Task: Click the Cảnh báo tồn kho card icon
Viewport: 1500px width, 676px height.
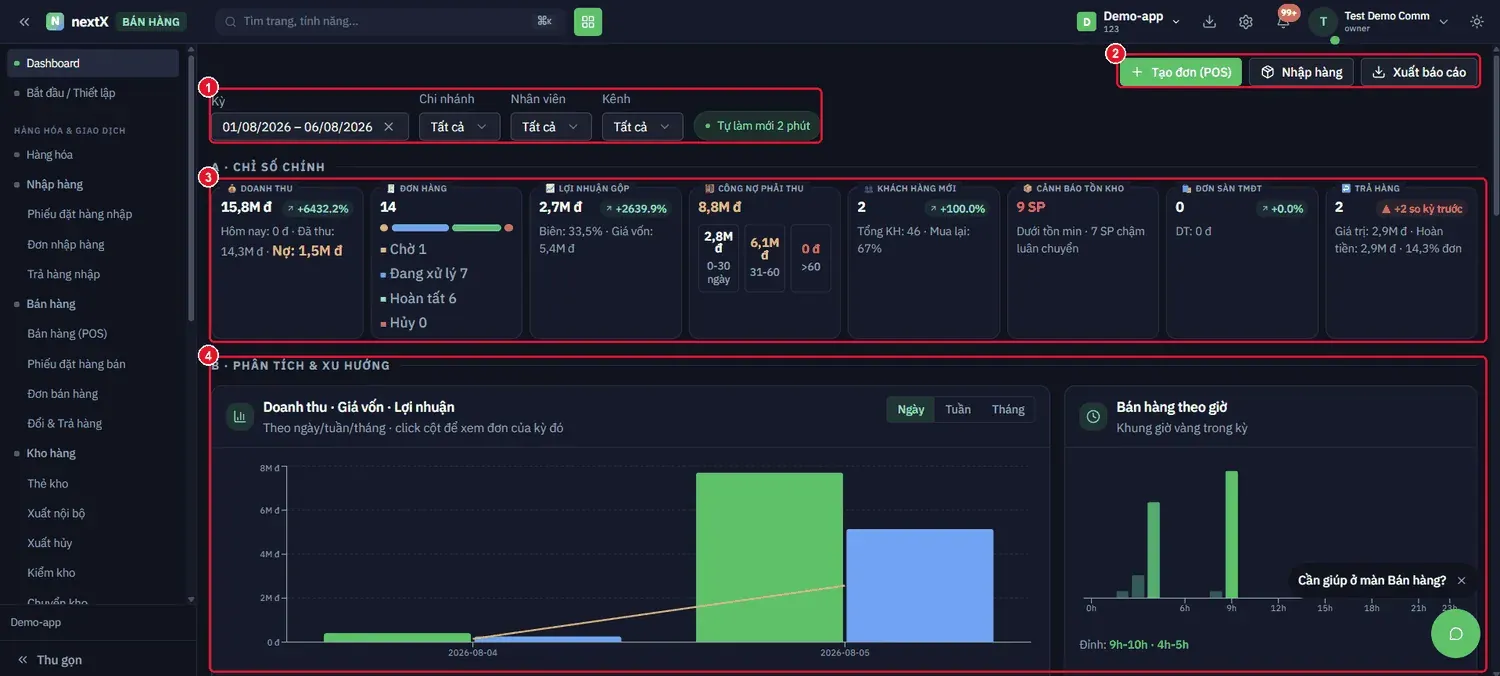Action: [x=1027, y=188]
